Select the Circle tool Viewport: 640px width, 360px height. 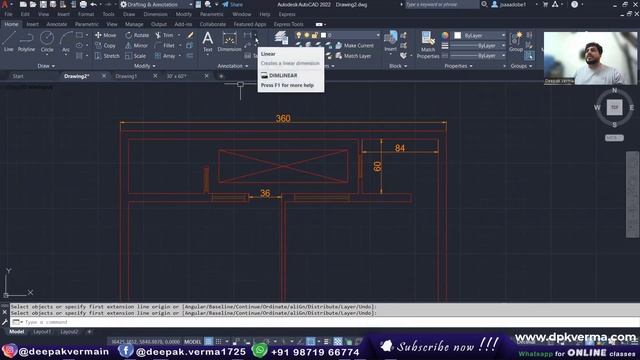[47, 42]
